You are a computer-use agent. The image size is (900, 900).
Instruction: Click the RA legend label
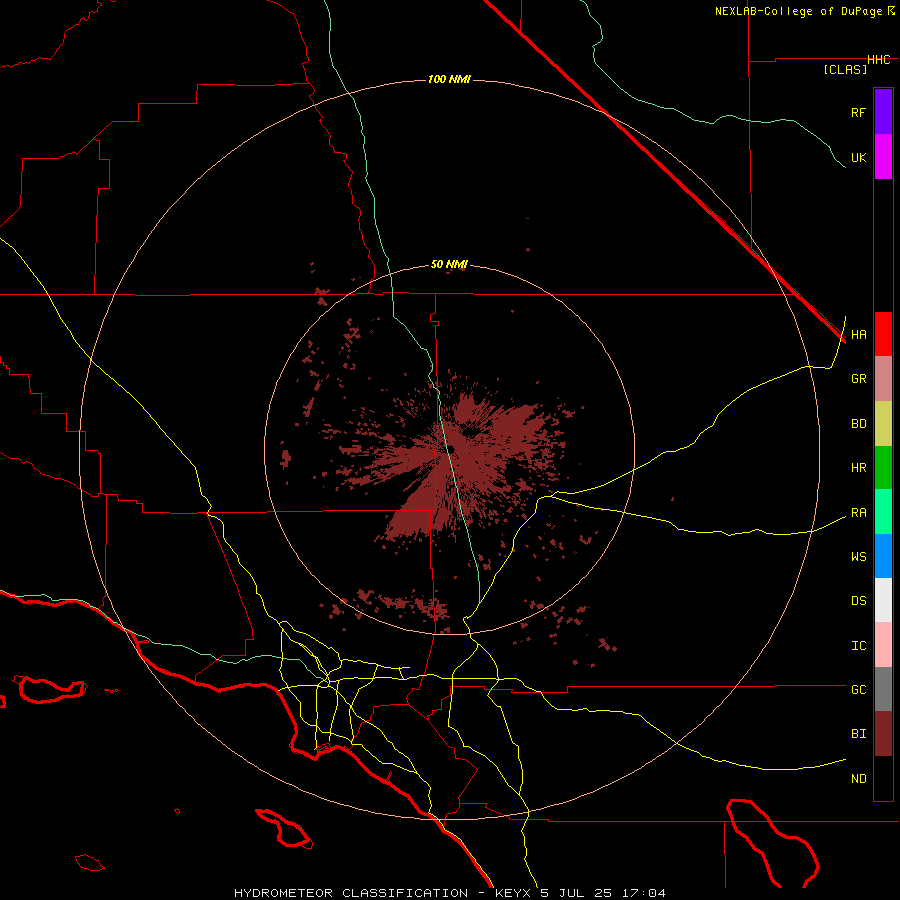[x=858, y=513]
